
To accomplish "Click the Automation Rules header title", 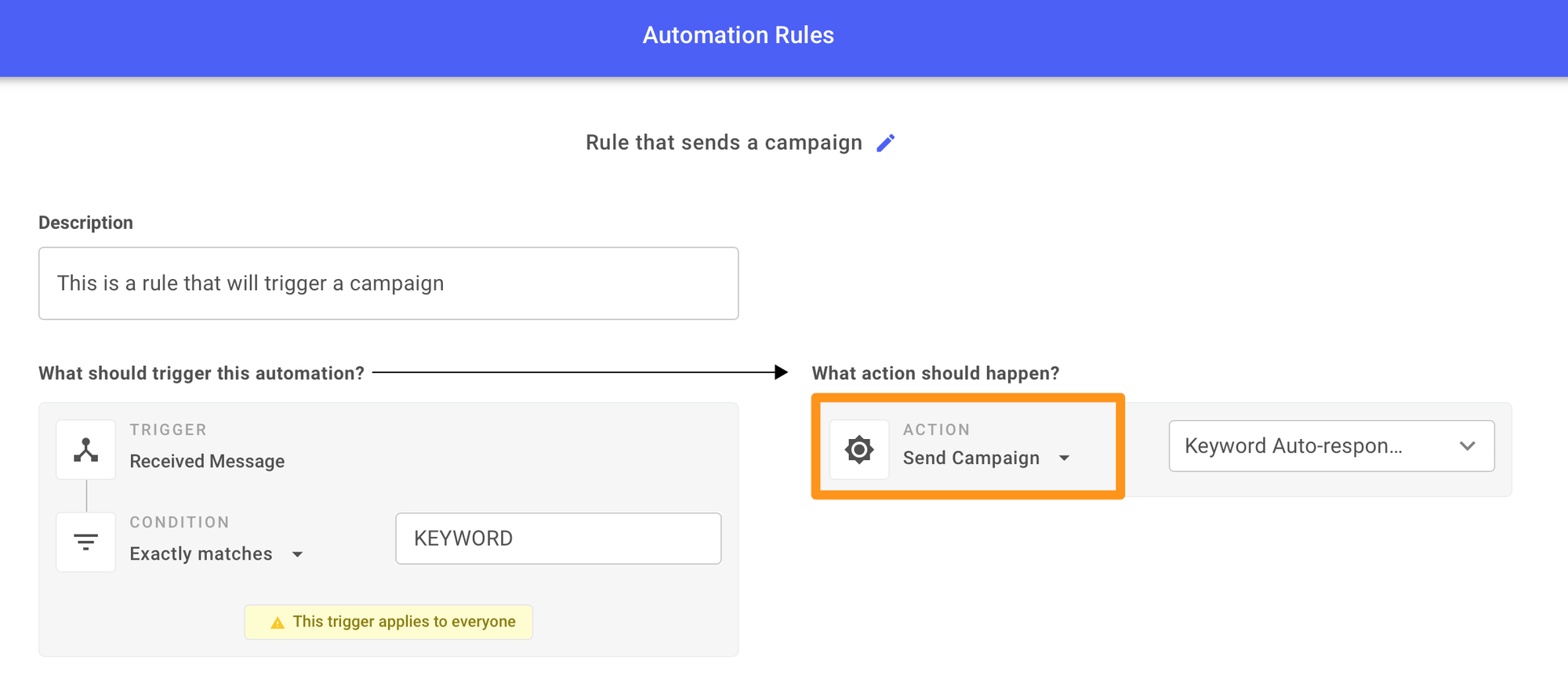I will coord(739,35).
